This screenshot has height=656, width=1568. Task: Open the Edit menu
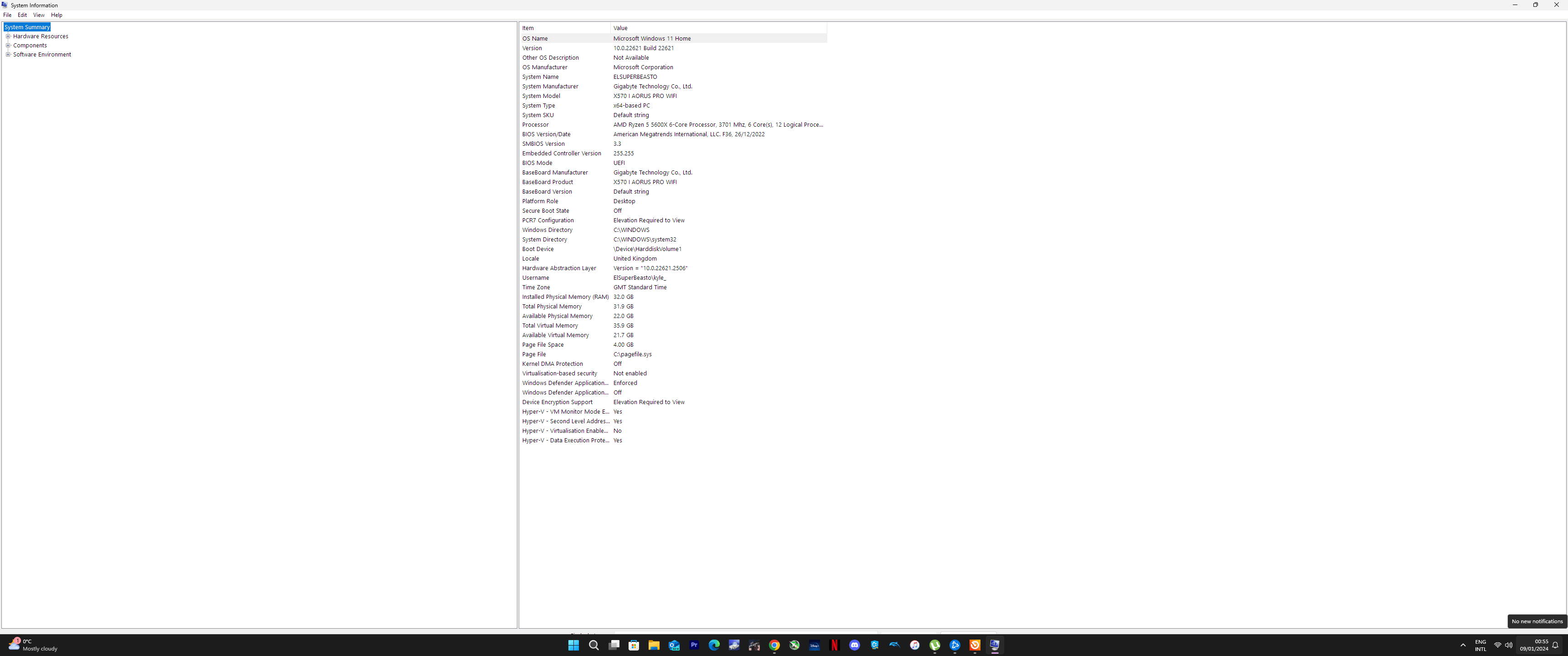[22, 15]
